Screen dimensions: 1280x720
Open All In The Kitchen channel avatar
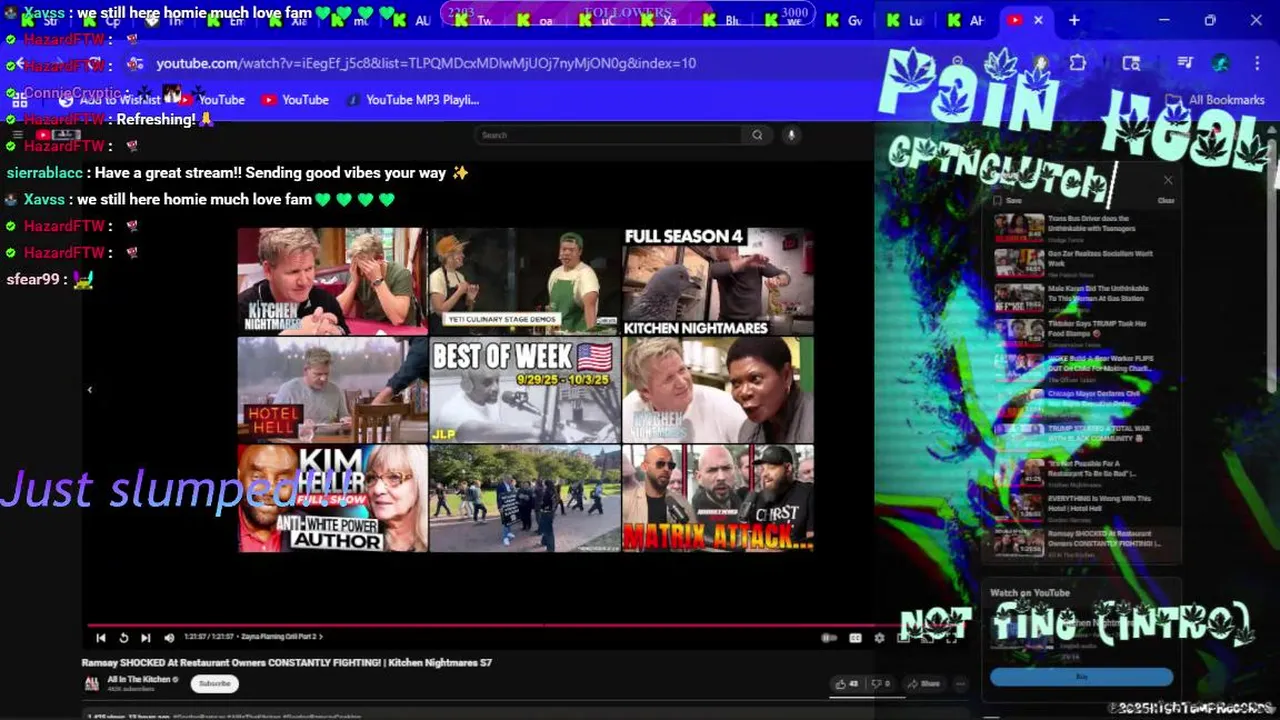pos(91,684)
